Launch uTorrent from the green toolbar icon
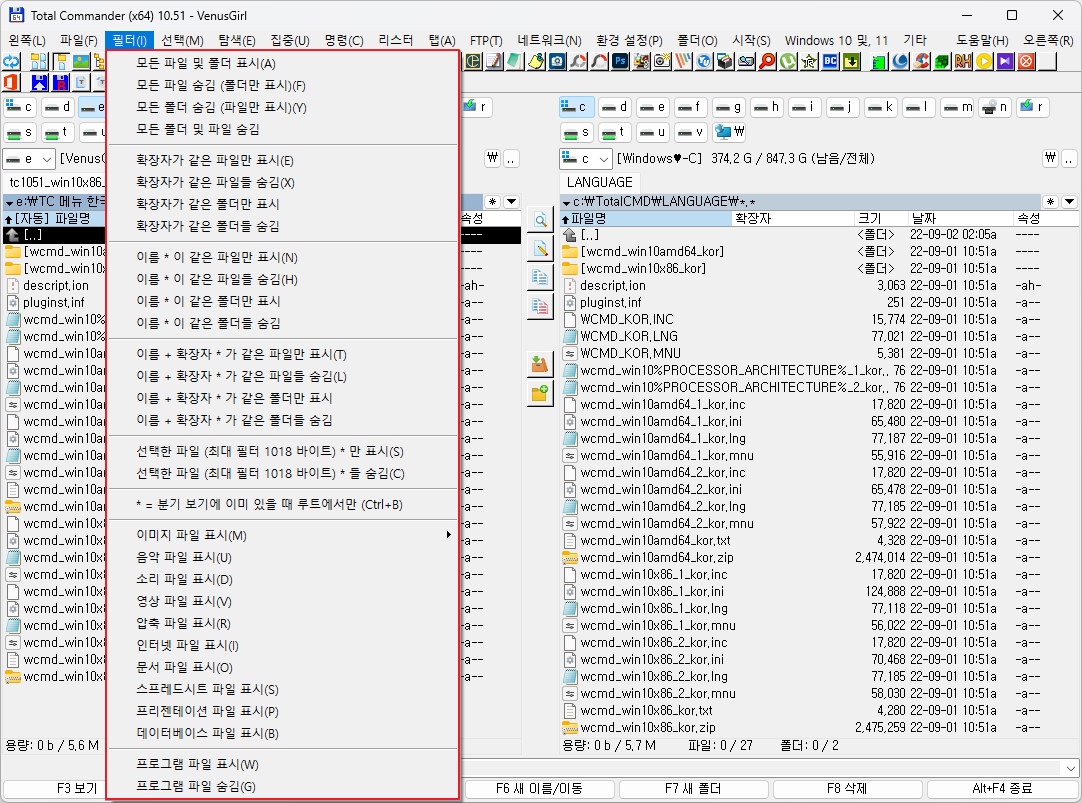 [788, 61]
